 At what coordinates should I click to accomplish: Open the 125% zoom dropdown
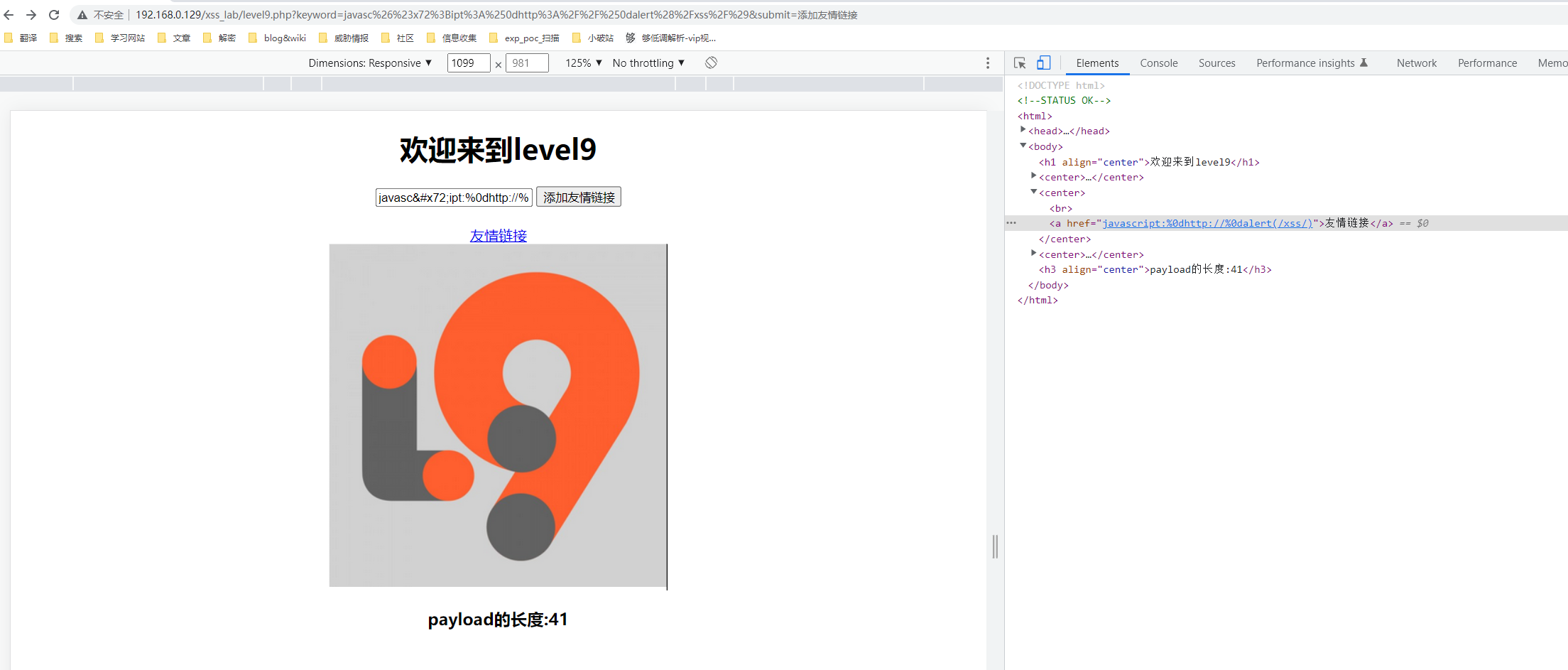(584, 63)
